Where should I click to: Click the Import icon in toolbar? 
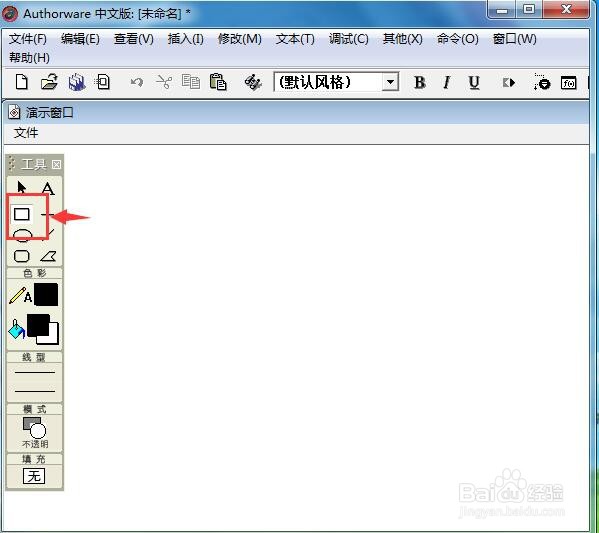103,82
